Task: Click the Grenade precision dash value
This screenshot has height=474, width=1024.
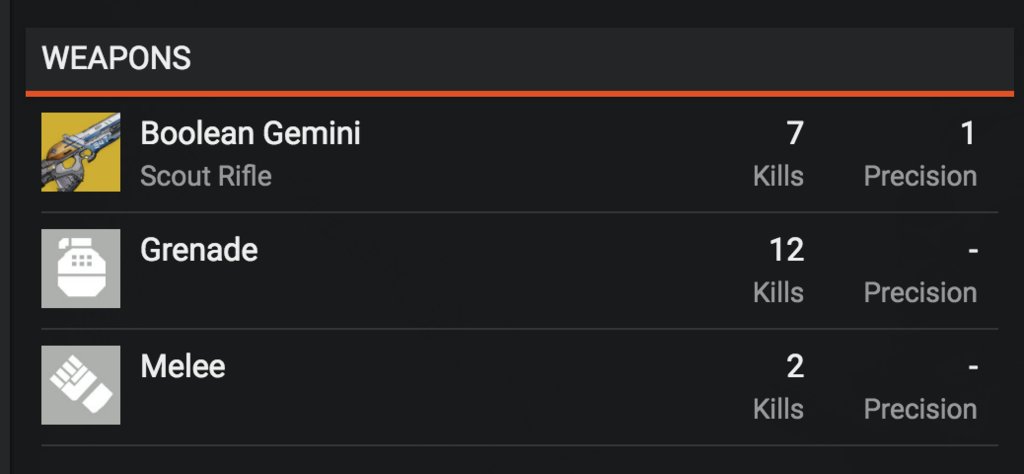Action: [973, 251]
